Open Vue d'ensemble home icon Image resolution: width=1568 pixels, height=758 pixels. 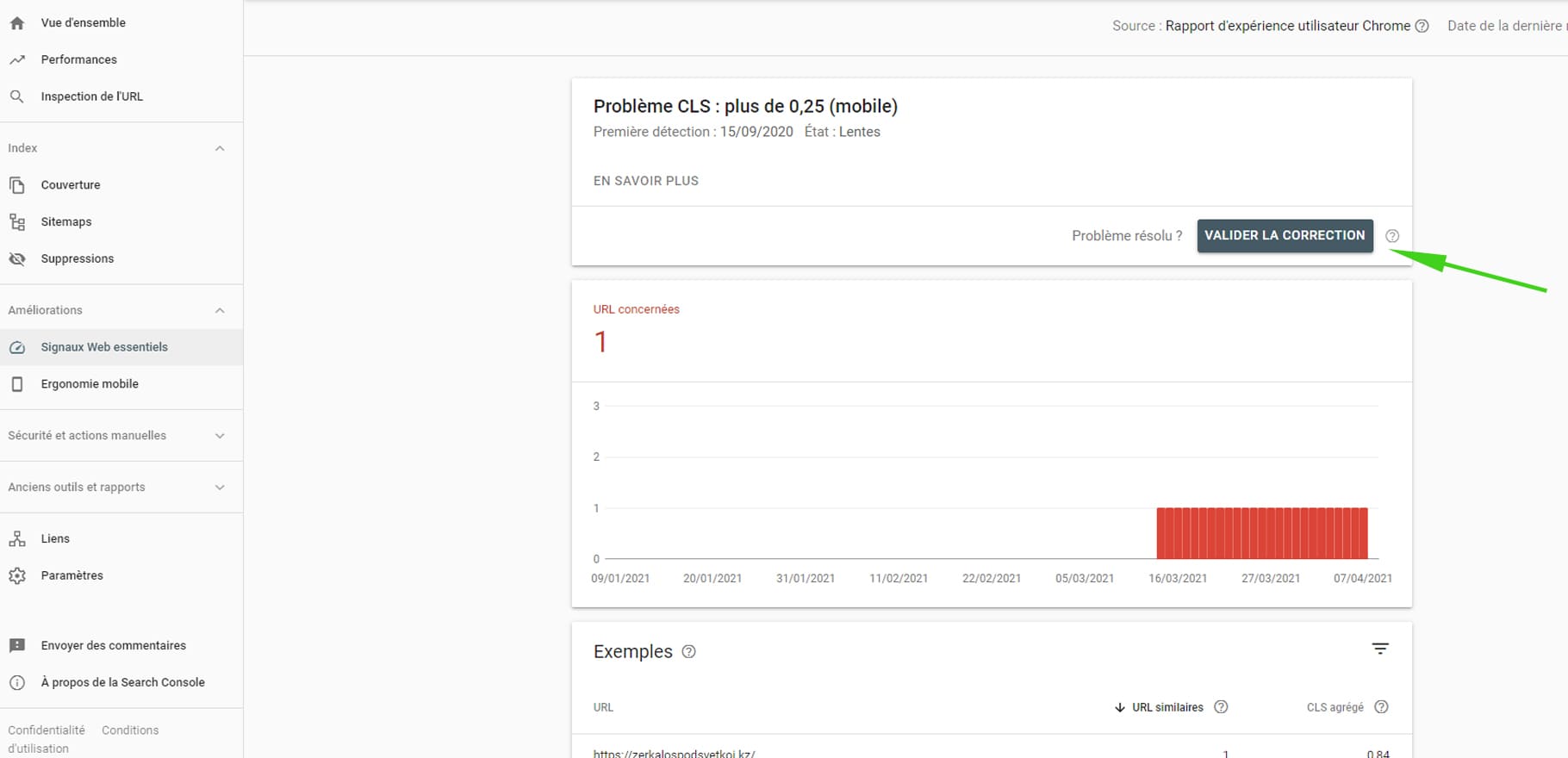(x=17, y=23)
